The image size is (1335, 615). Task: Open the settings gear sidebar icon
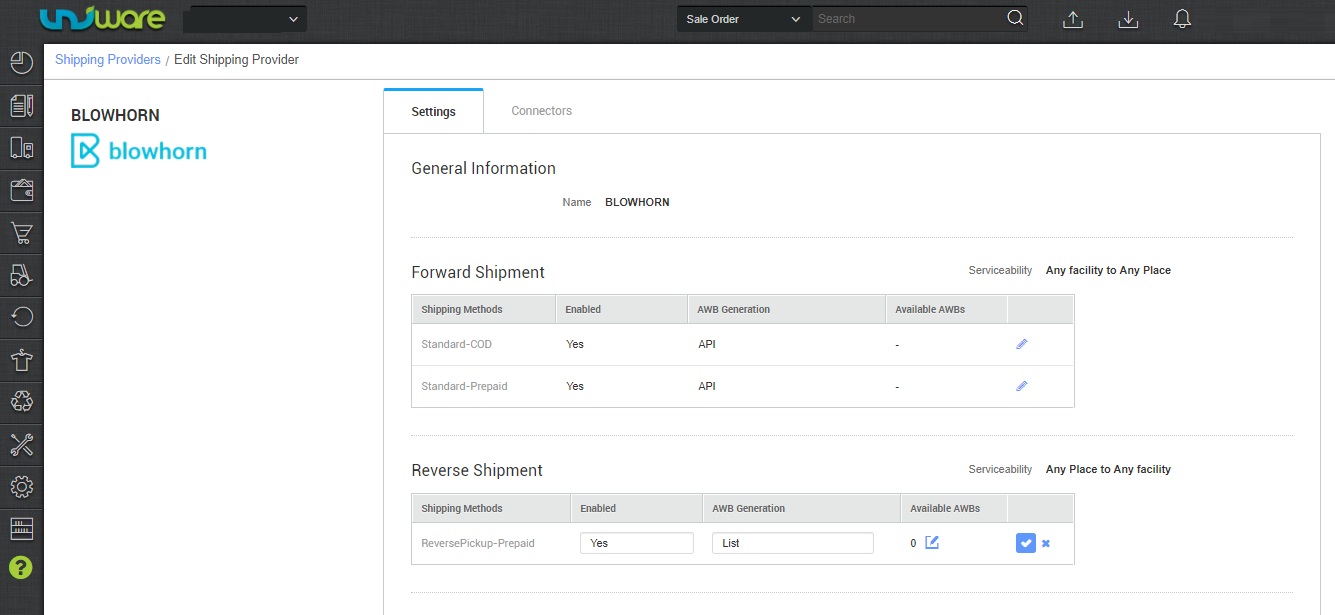click(21, 487)
